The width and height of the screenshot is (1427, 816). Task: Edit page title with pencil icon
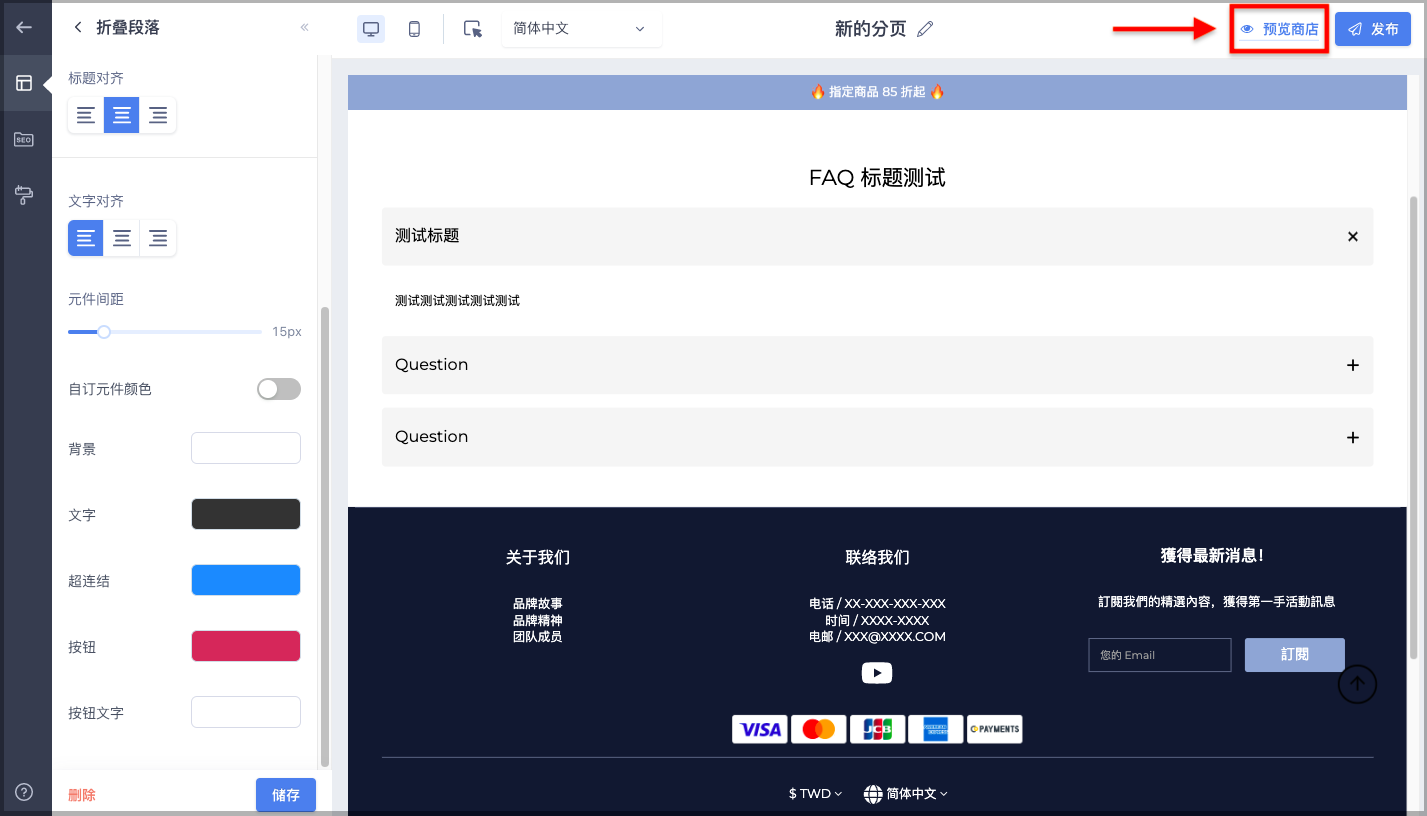pos(925,29)
